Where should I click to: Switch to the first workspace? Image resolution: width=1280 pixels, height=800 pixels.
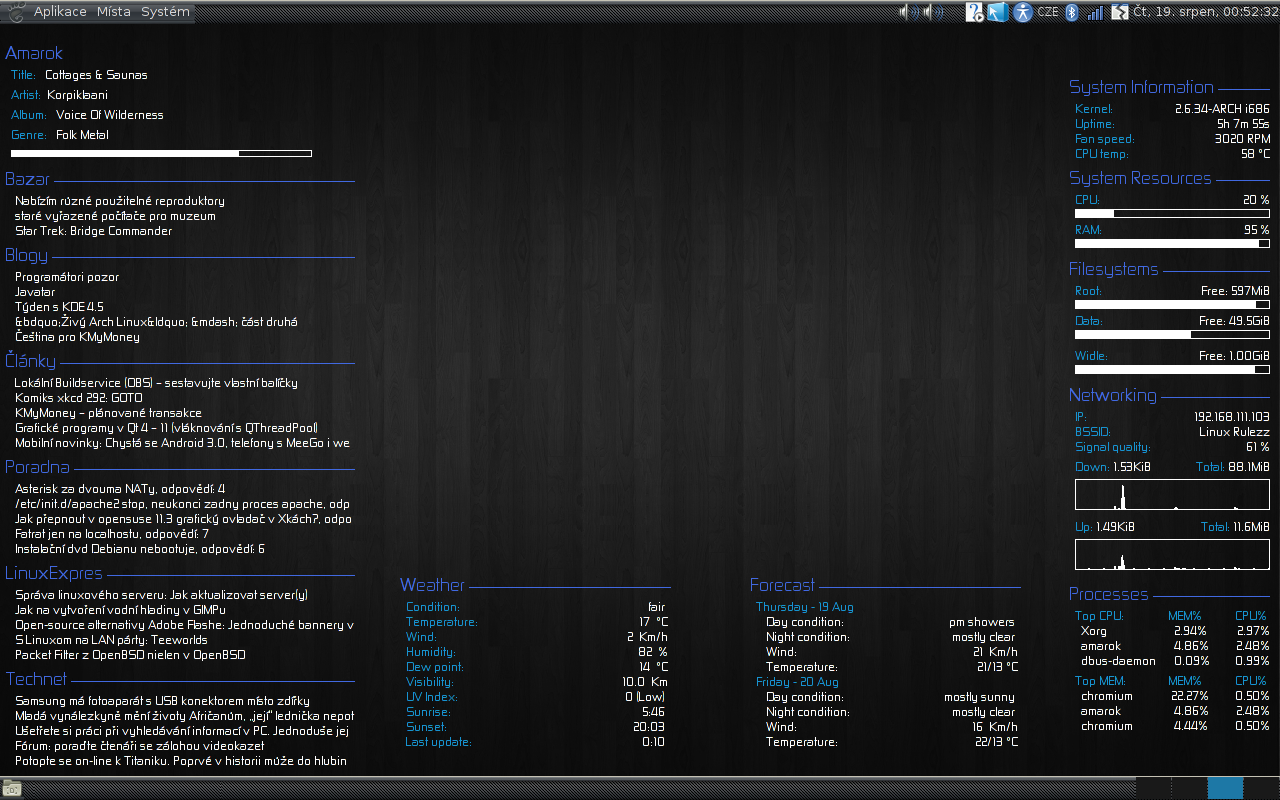1152,789
